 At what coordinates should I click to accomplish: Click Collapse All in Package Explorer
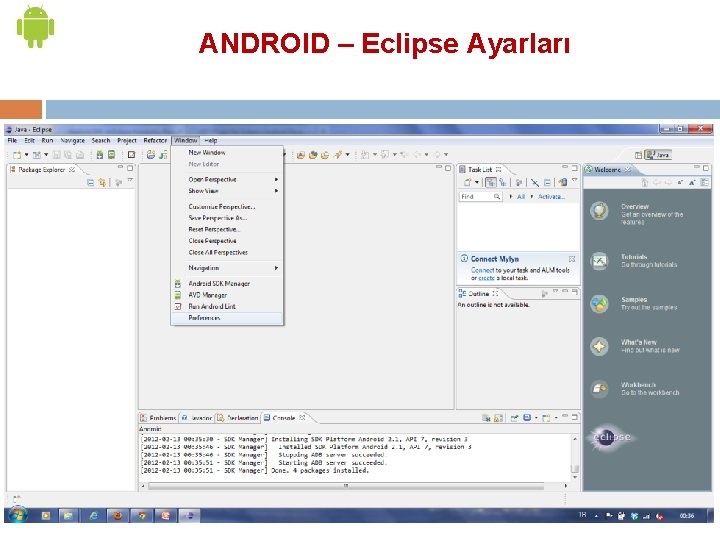click(90, 182)
